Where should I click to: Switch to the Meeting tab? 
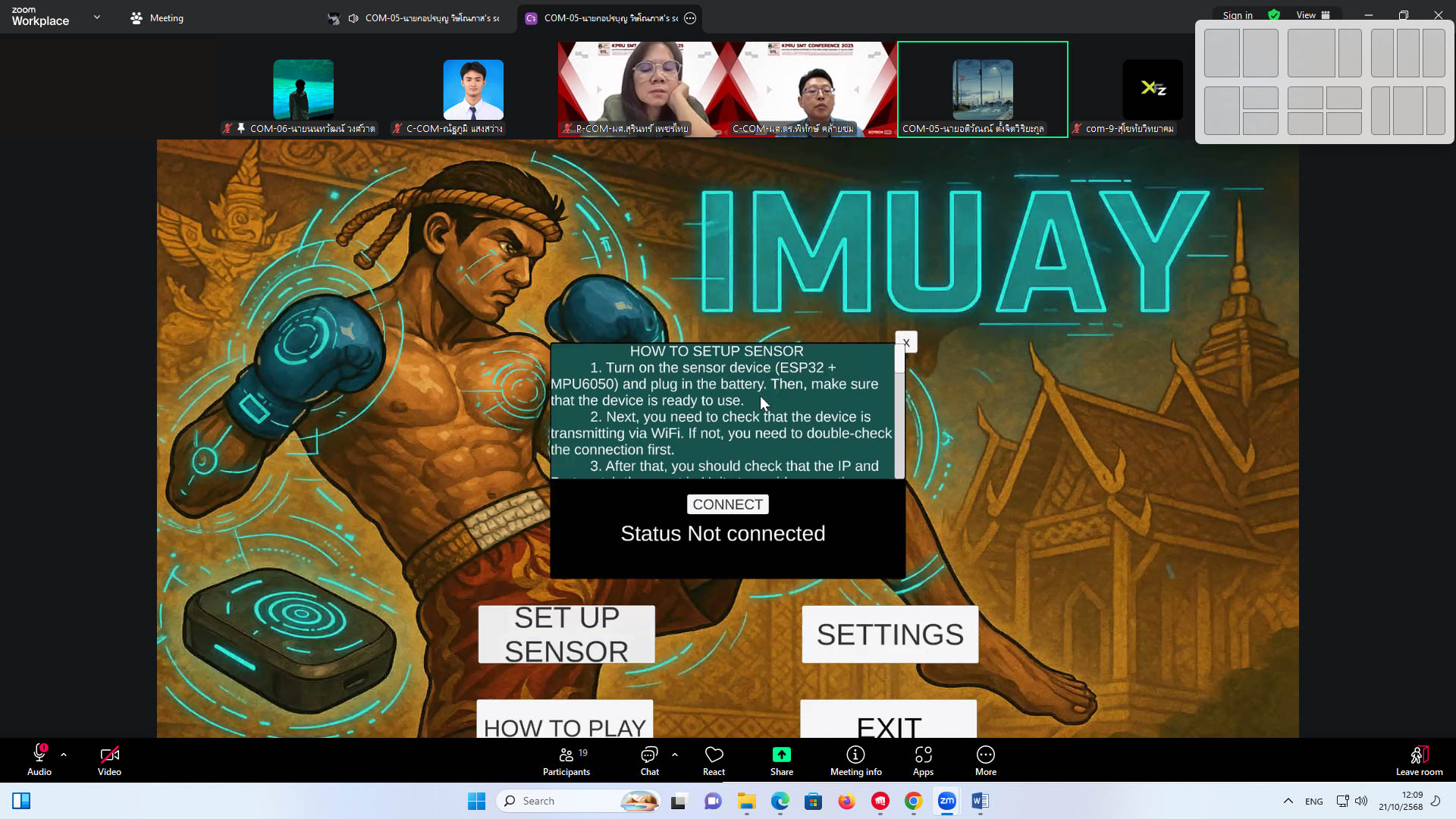(x=157, y=18)
